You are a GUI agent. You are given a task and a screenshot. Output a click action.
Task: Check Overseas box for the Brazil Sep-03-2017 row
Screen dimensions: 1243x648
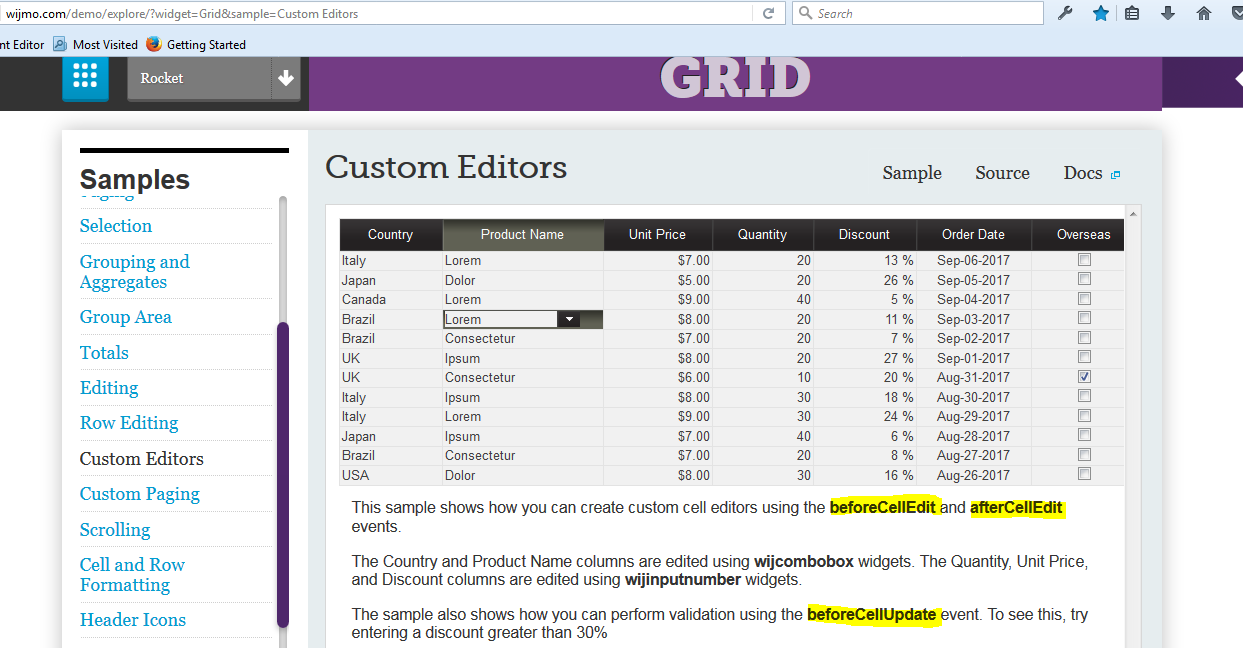(1084, 318)
